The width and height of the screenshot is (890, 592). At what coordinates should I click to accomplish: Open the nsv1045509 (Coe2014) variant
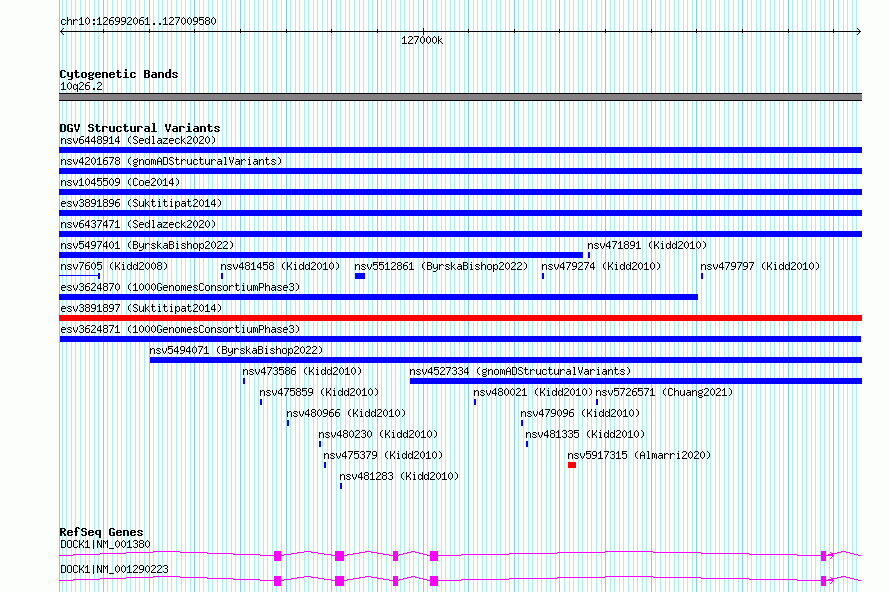[x=120, y=182]
